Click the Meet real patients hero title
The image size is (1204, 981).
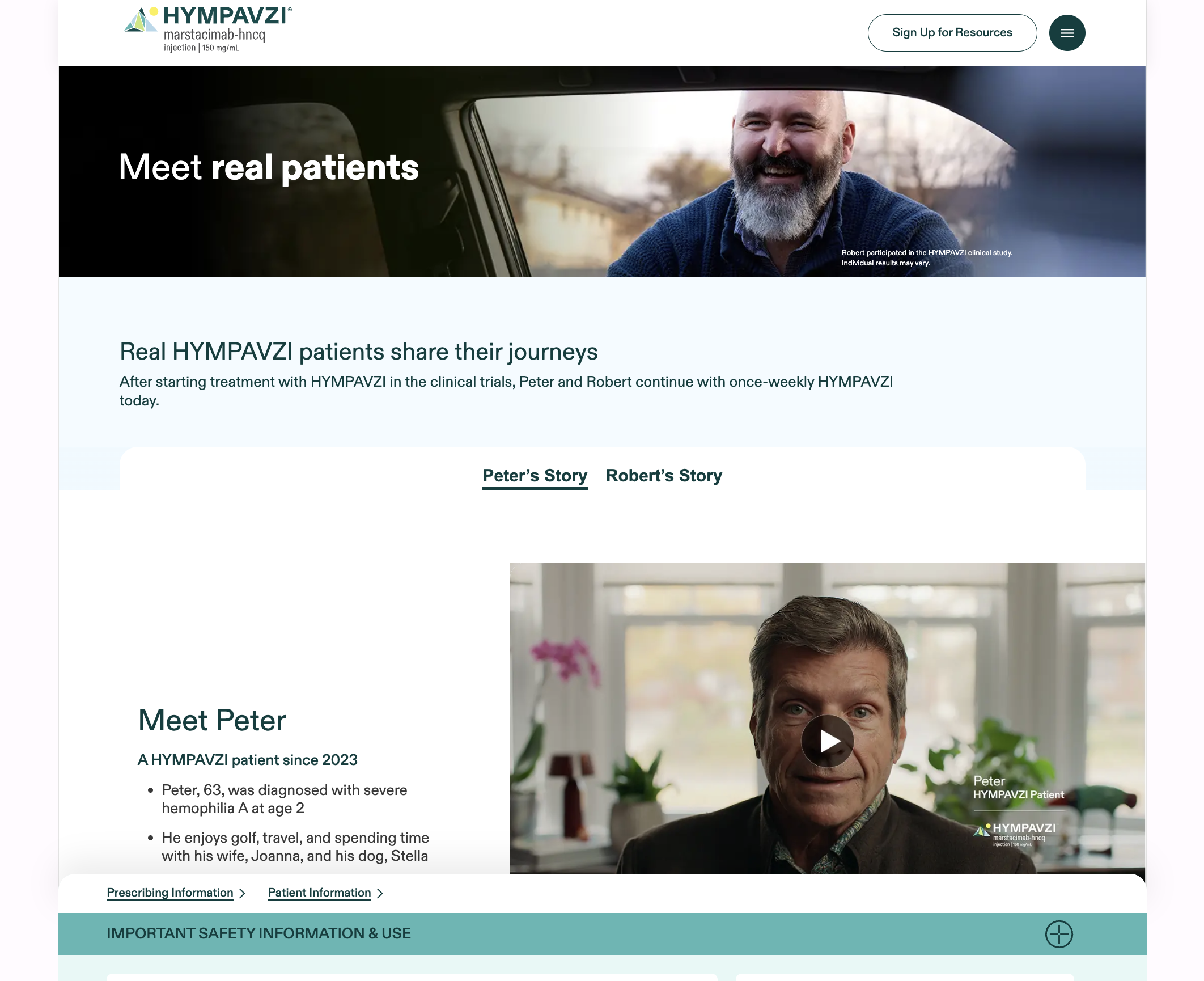[x=269, y=167]
